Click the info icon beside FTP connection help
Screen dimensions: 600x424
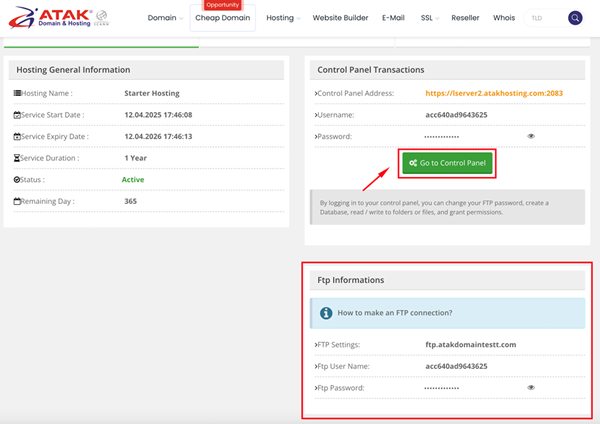tap(326, 313)
